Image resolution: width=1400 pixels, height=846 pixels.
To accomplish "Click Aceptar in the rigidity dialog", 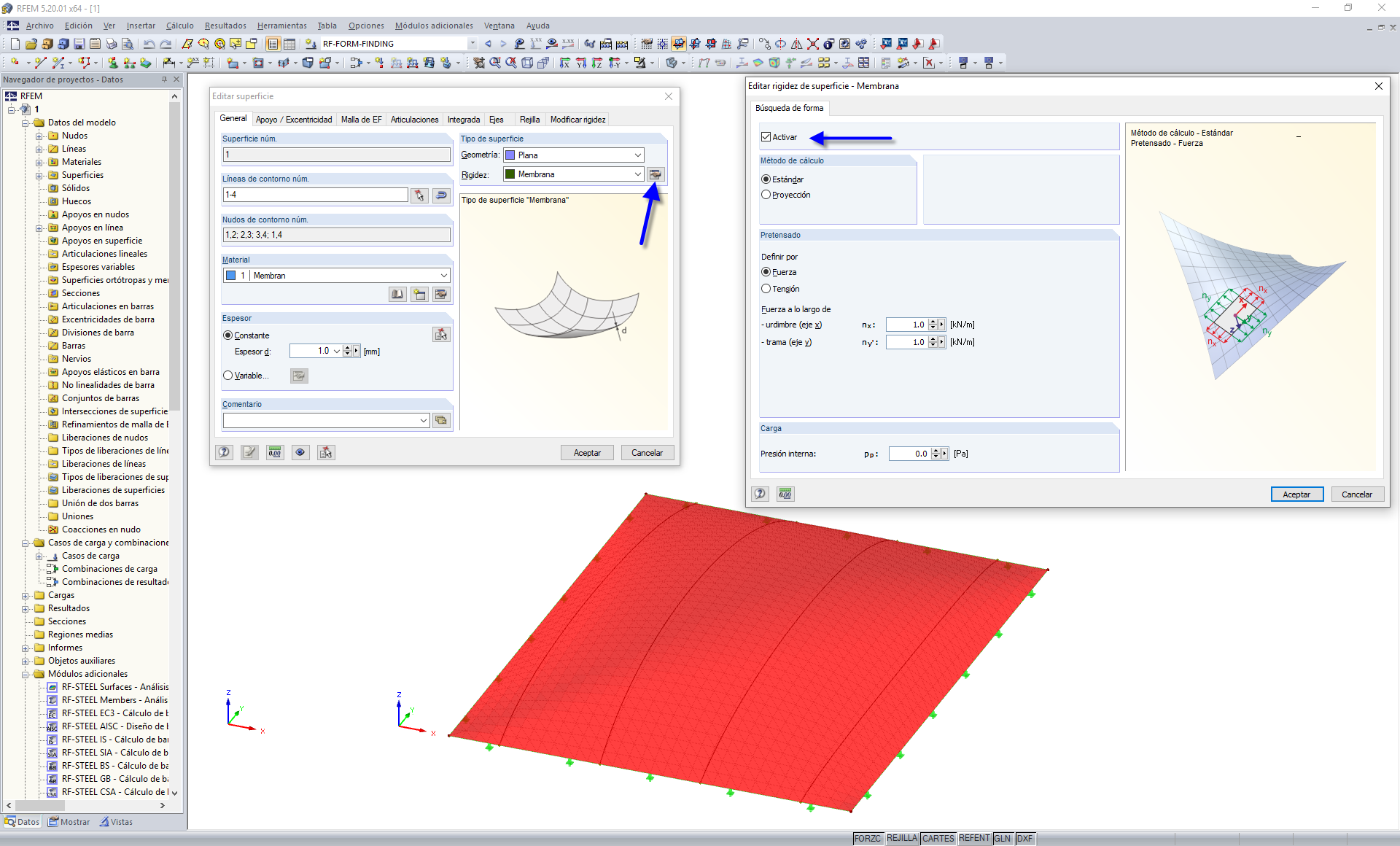I will coord(1296,494).
